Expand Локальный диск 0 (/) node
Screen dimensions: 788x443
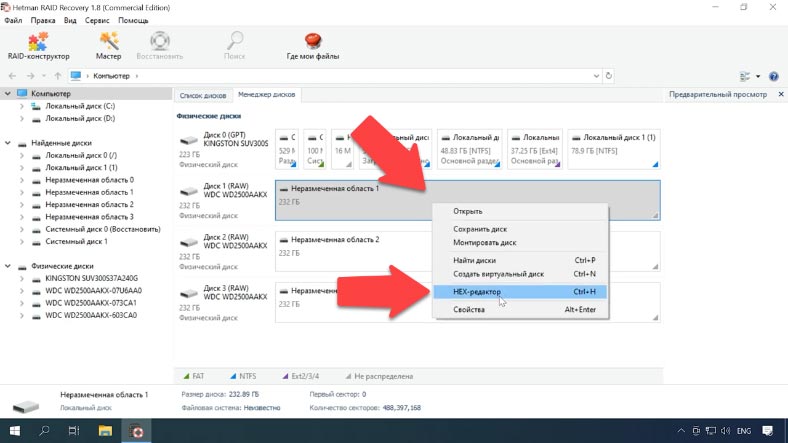click(x=22, y=155)
